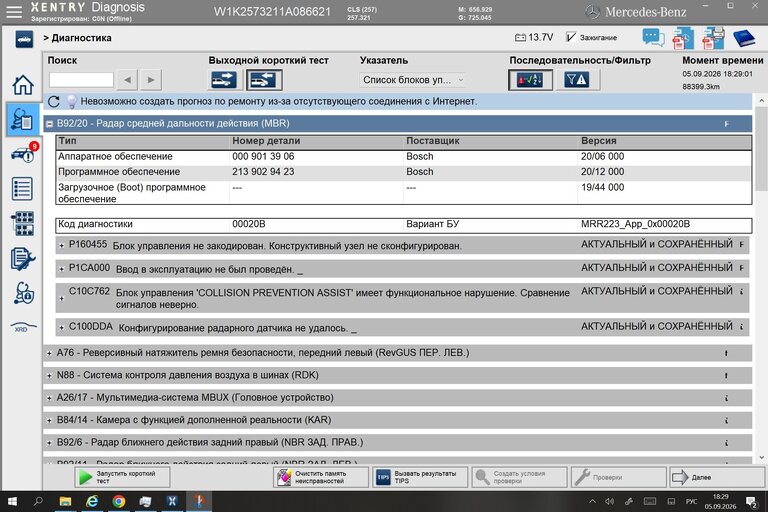This screenshot has width=768, height=512.
Task: Go to next search result arrow
Action: (x=151, y=80)
